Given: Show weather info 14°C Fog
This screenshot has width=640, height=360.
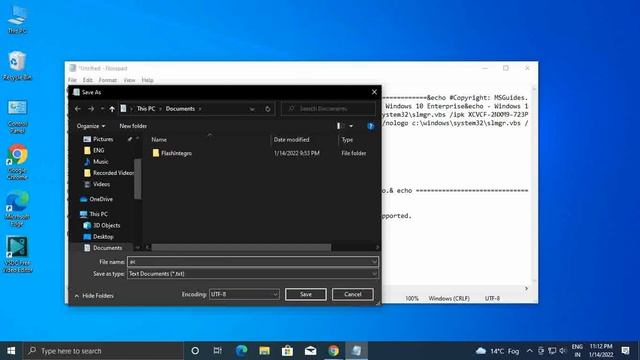Looking at the screenshot, I should pos(497,351).
